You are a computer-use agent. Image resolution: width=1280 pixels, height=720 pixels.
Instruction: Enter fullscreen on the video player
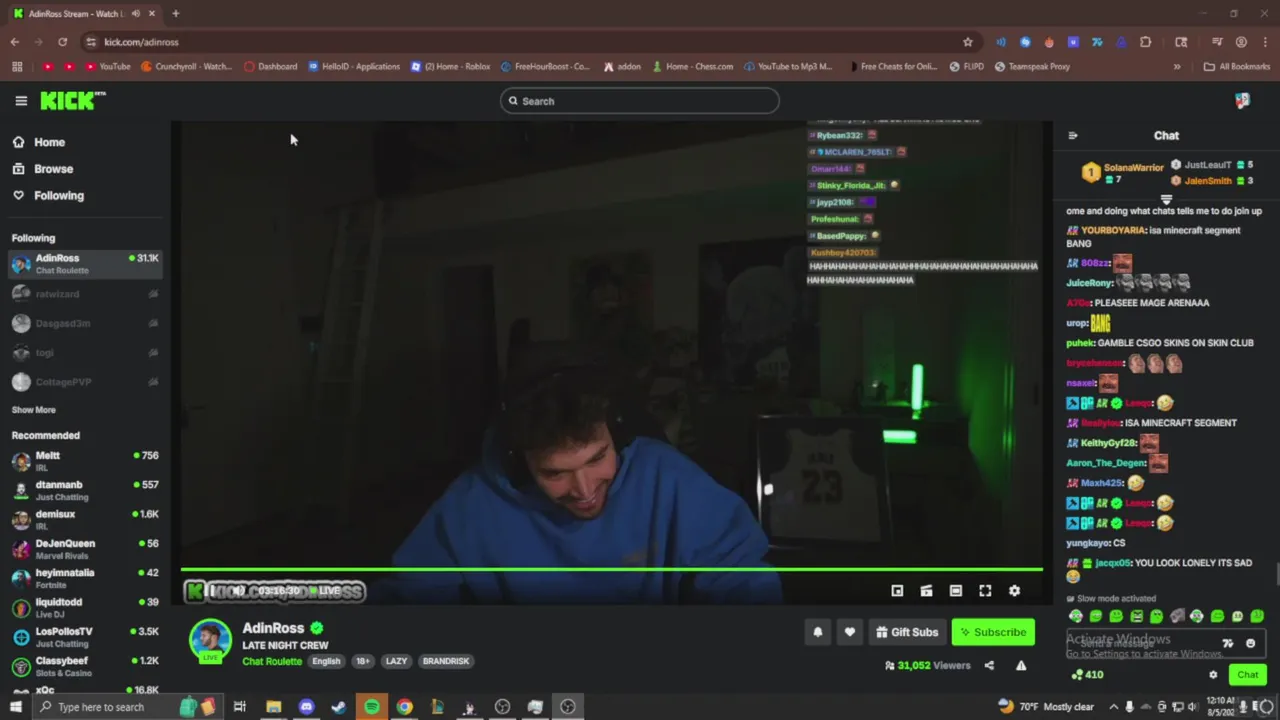pos(985,591)
